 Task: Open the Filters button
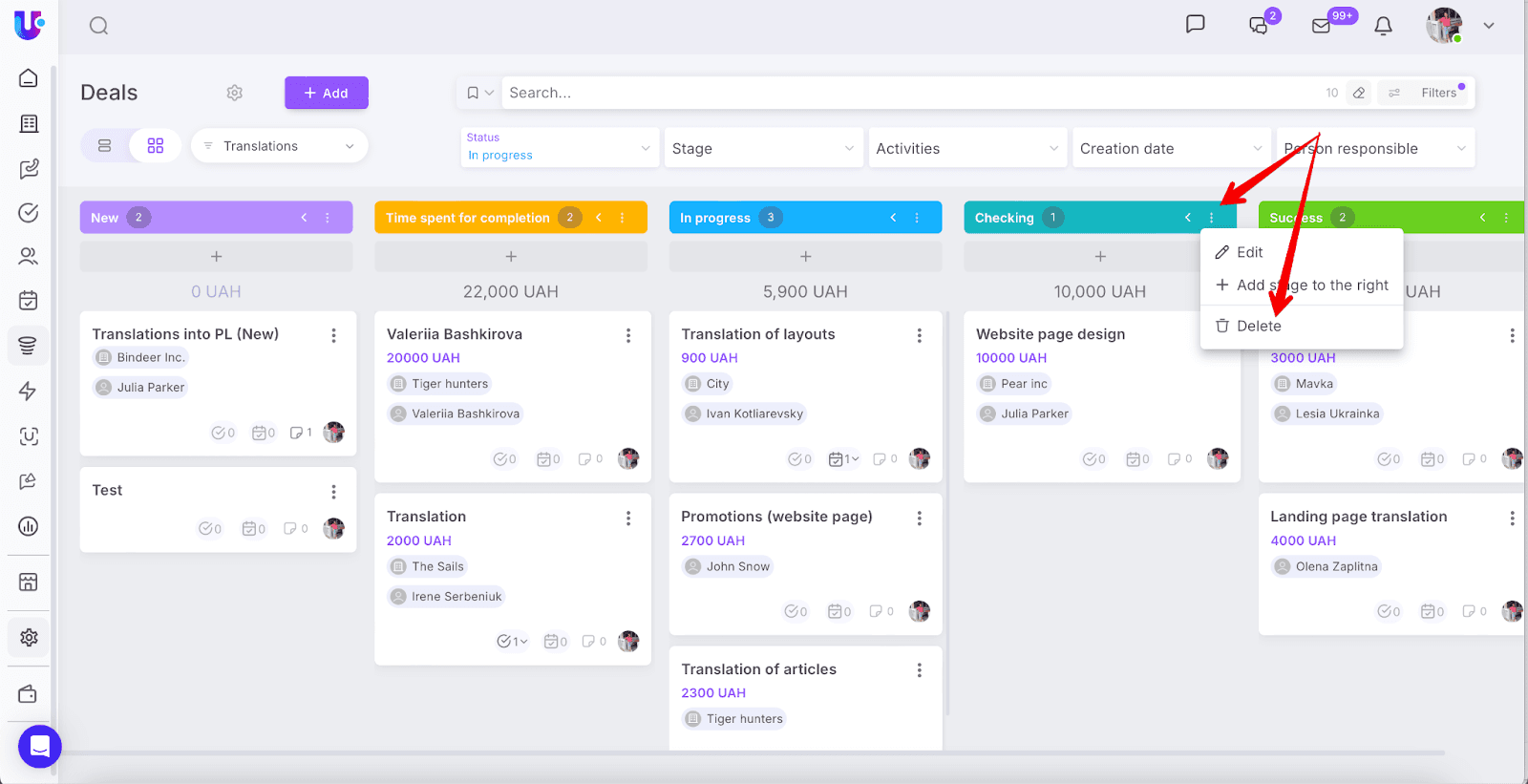pyautogui.click(x=1428, y=93)
